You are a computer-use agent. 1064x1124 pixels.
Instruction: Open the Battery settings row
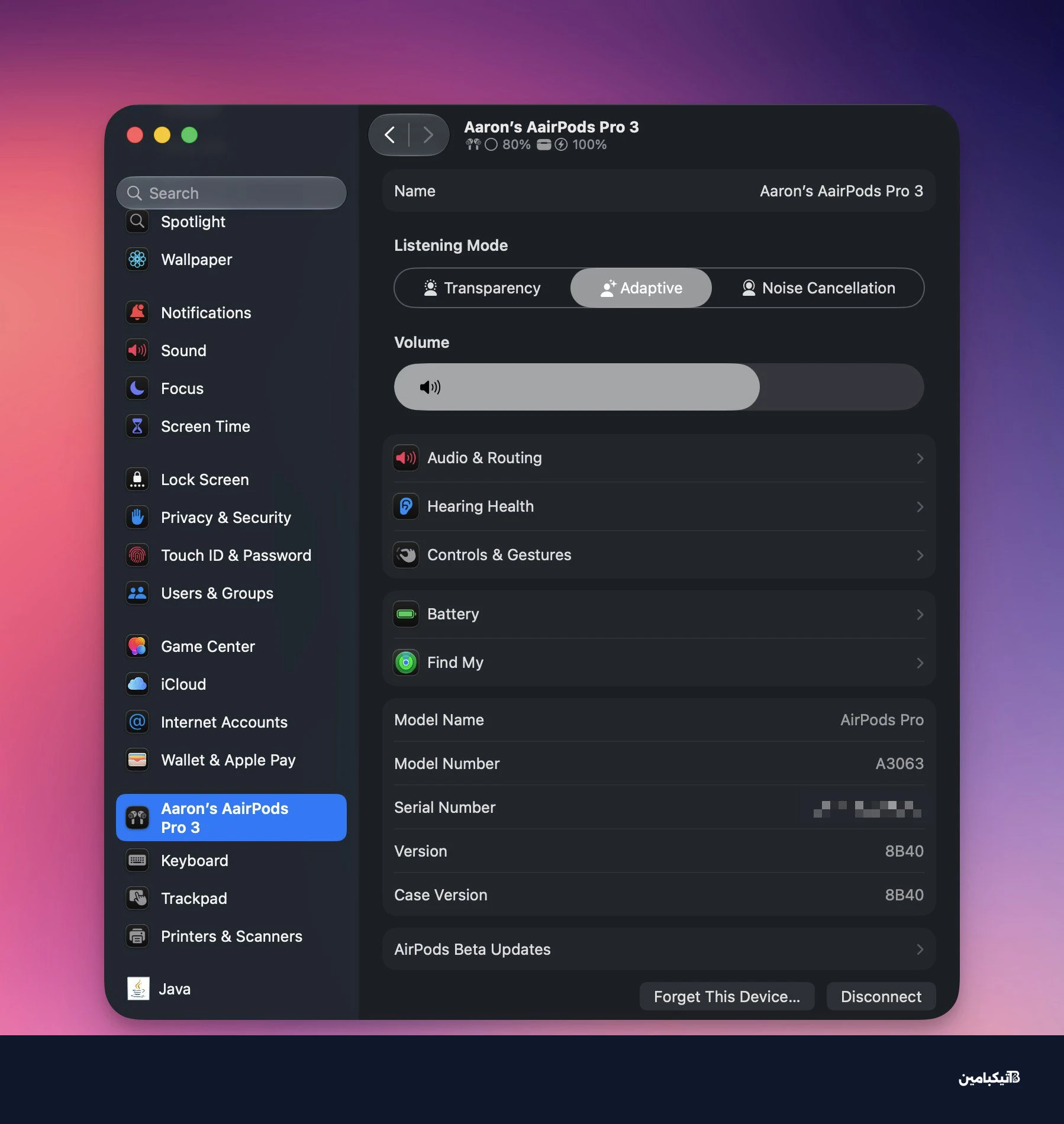coord(659,614)
